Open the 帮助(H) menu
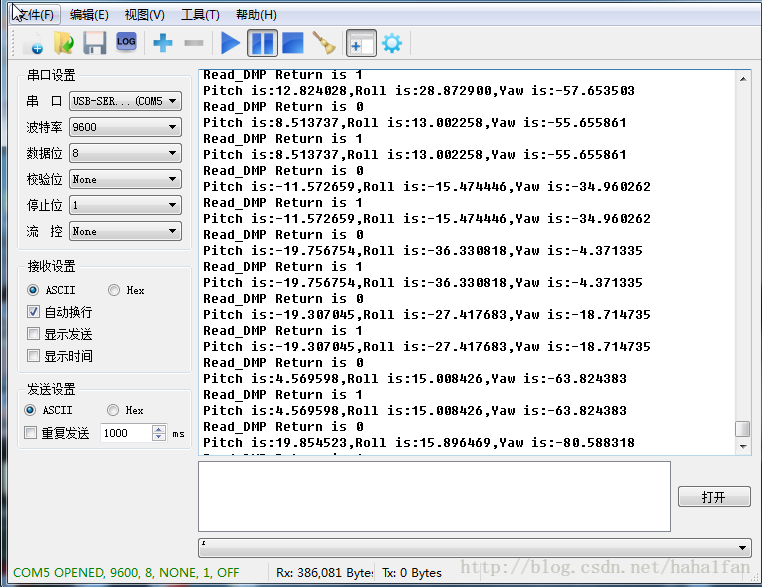Screen dimensions: 762x587 [x=256, y=15]
